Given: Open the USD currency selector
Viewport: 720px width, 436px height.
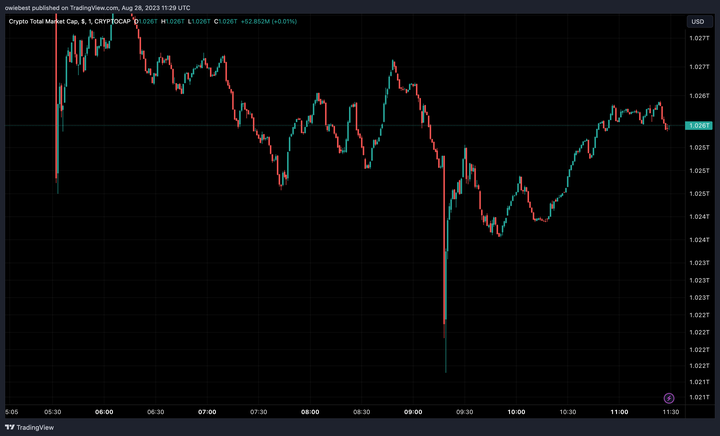Looking at the screenshot, I should [x=698, y=22].
